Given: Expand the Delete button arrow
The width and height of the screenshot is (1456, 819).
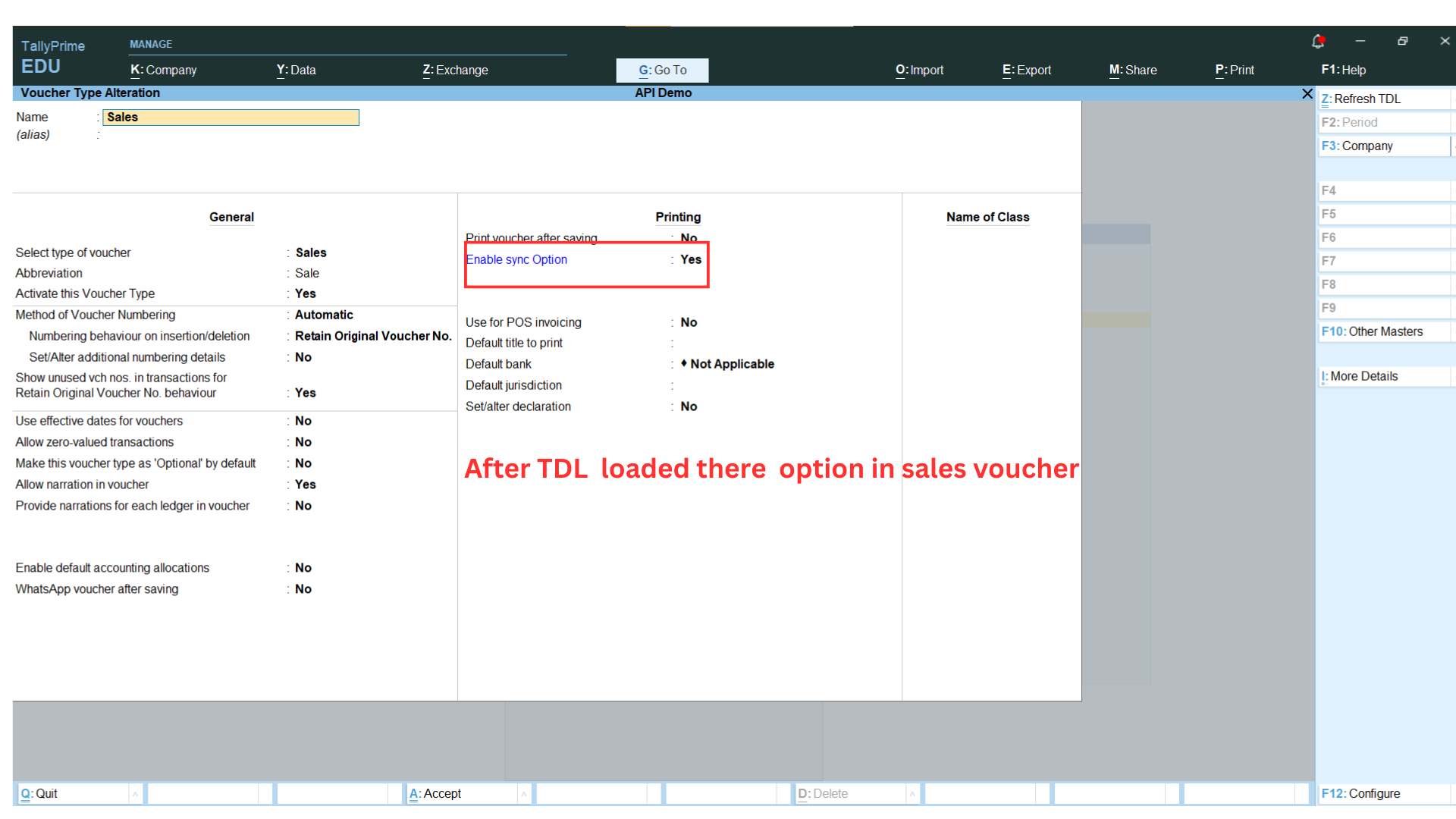Looking at the screenshot, I should [x=912, y=794].
